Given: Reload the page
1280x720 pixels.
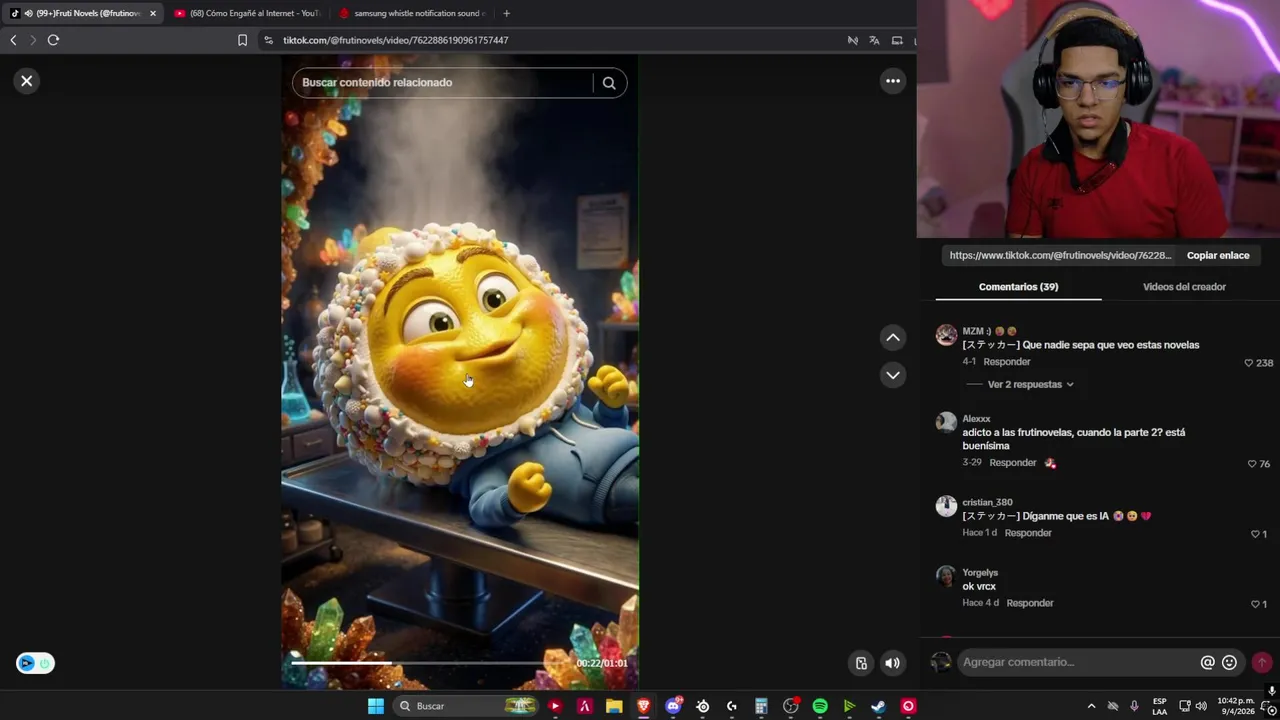Looking at the screenshot, I should (x=53, y=40).
